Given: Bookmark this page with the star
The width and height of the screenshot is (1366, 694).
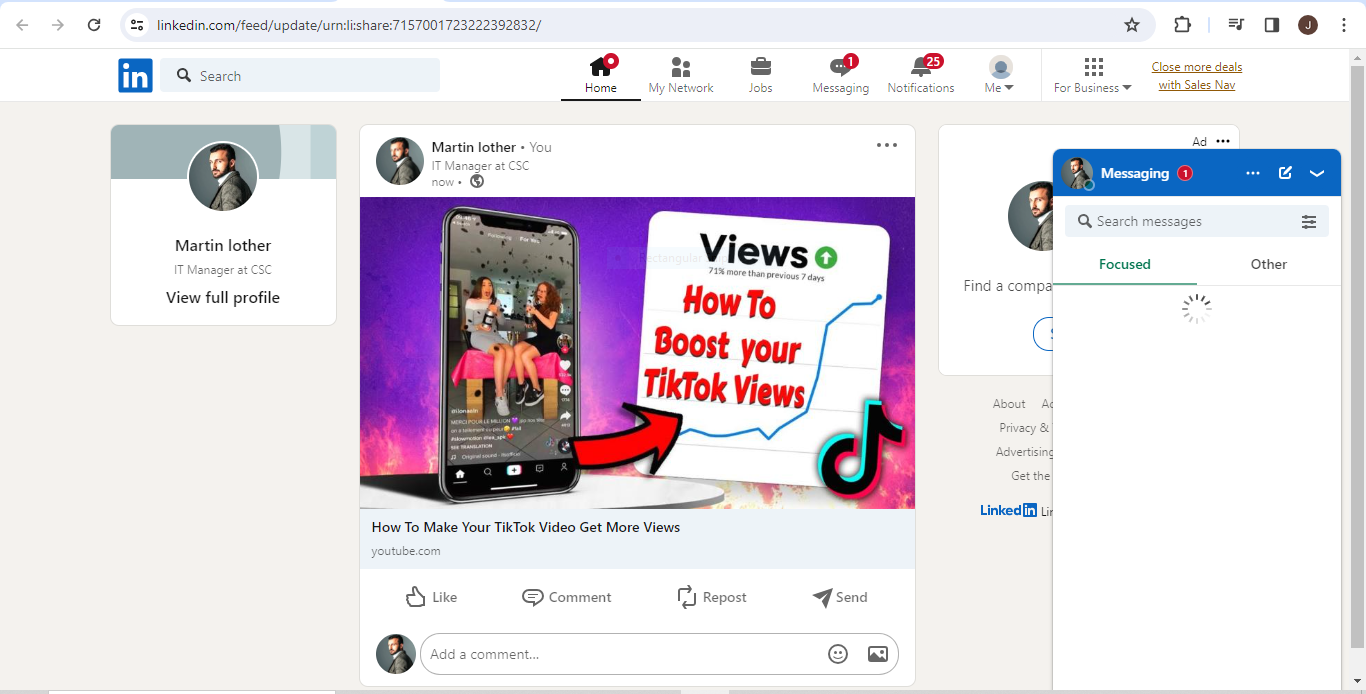Looking at the screenshot, I should coord(1132,25).
